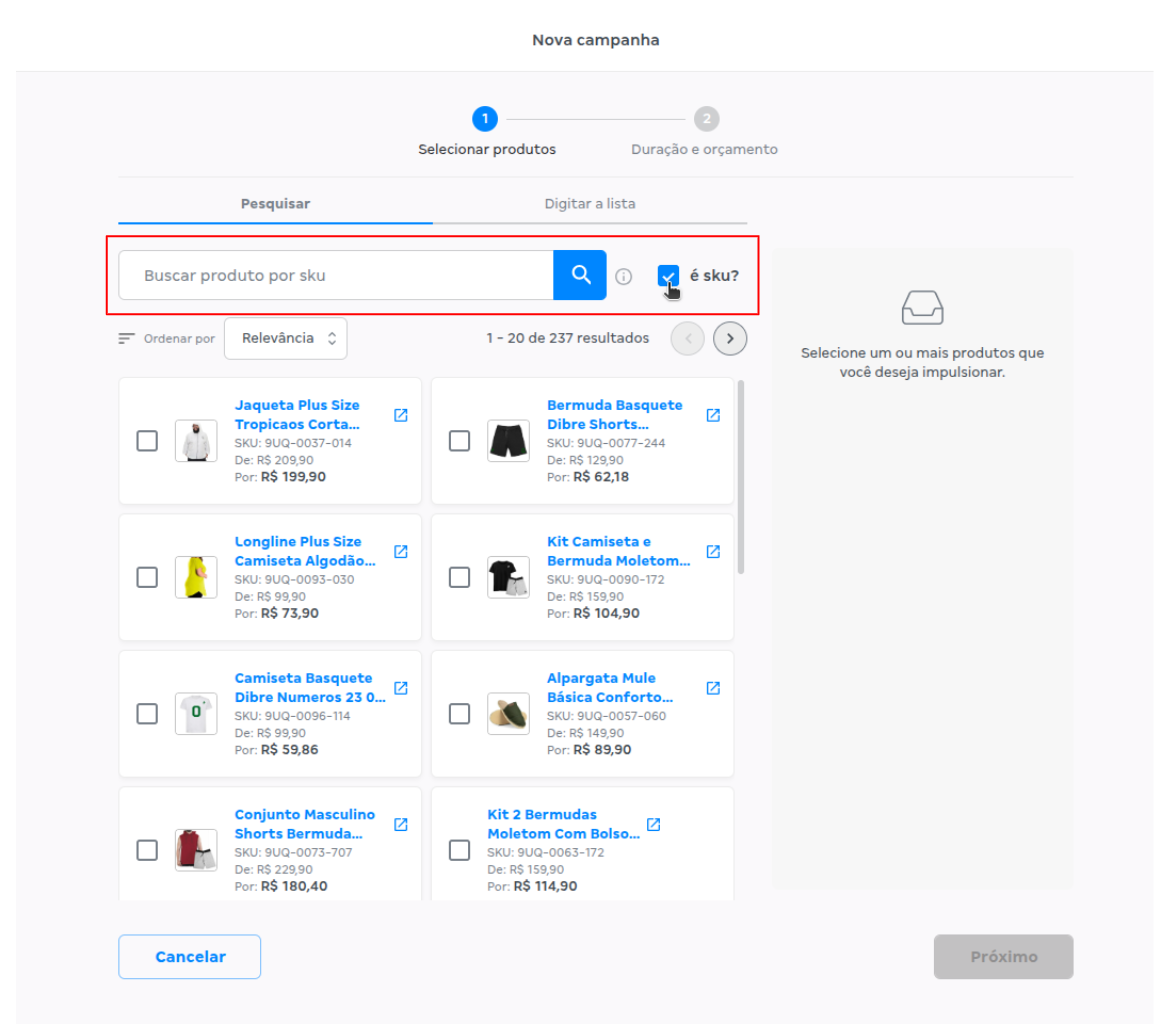Viewport: 1161px width, 1032px height.
Task: Select the Pesquisar tab
Action: (x=275, y=204)
